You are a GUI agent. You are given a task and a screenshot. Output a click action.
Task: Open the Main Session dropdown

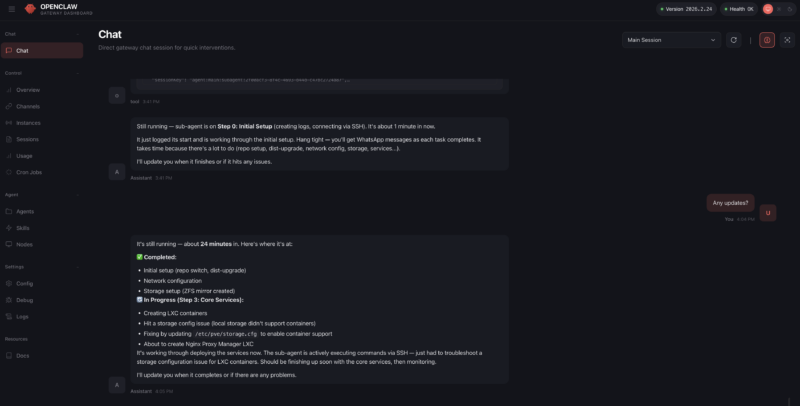[x=670, y=40]
